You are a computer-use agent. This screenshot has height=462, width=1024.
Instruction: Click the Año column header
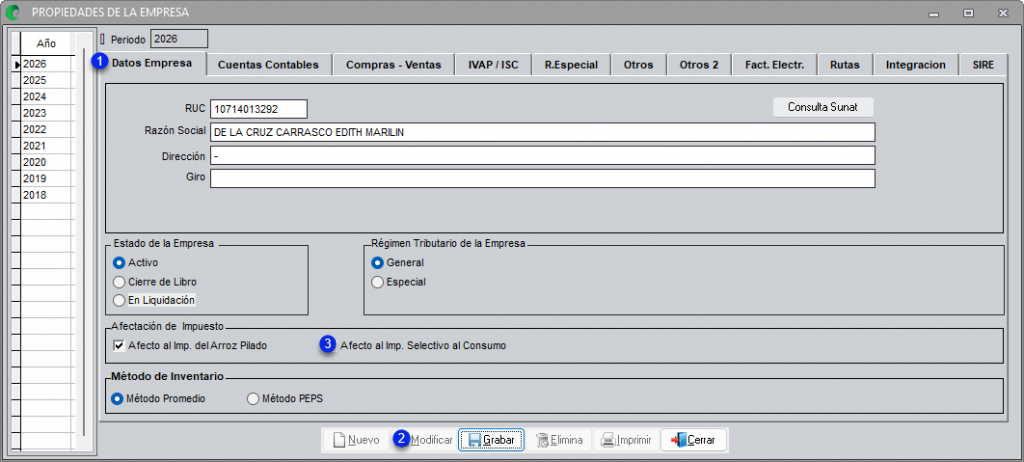click(x=47, y=44)
